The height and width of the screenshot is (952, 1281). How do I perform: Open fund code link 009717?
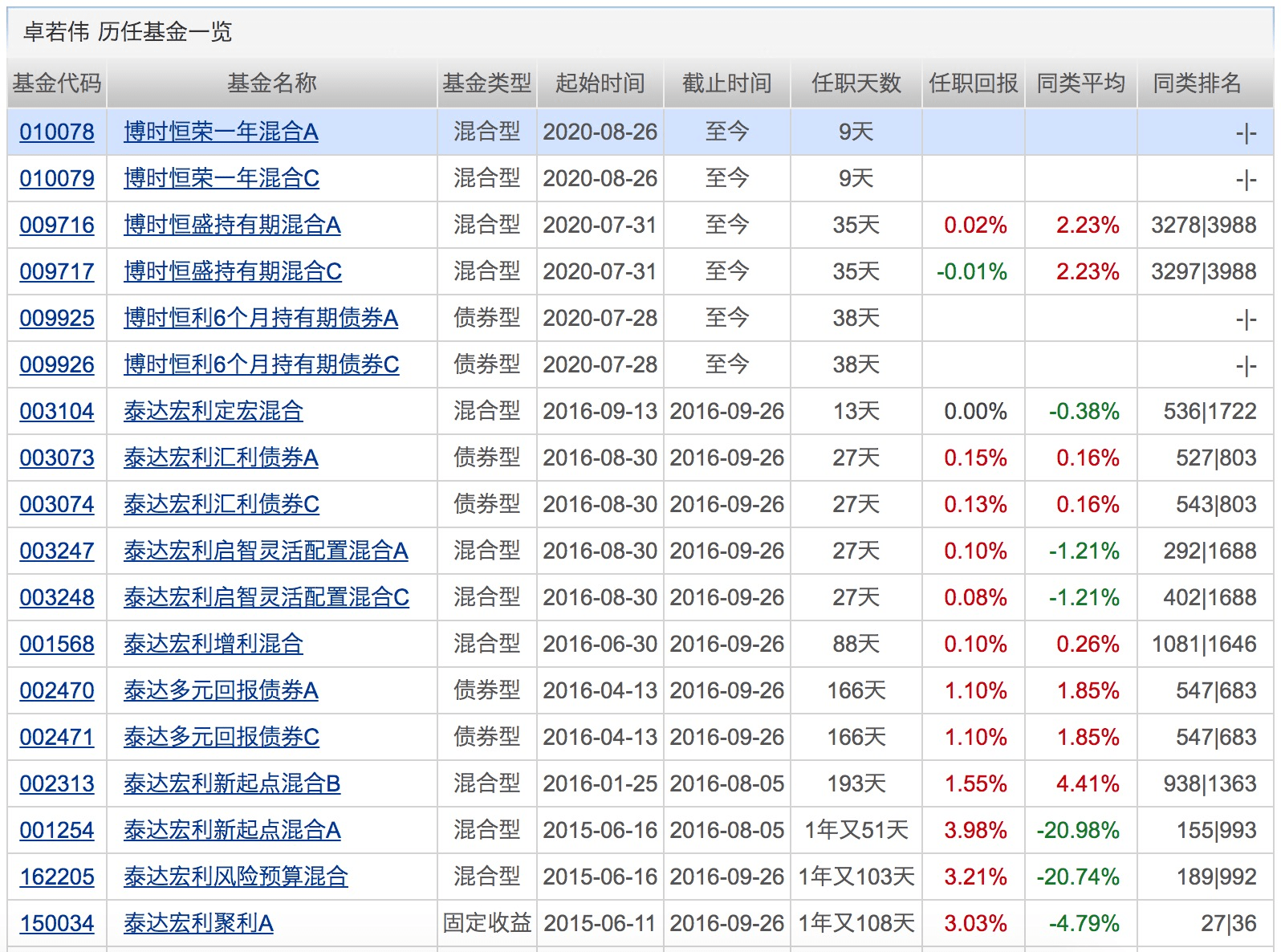pos(57,271)
